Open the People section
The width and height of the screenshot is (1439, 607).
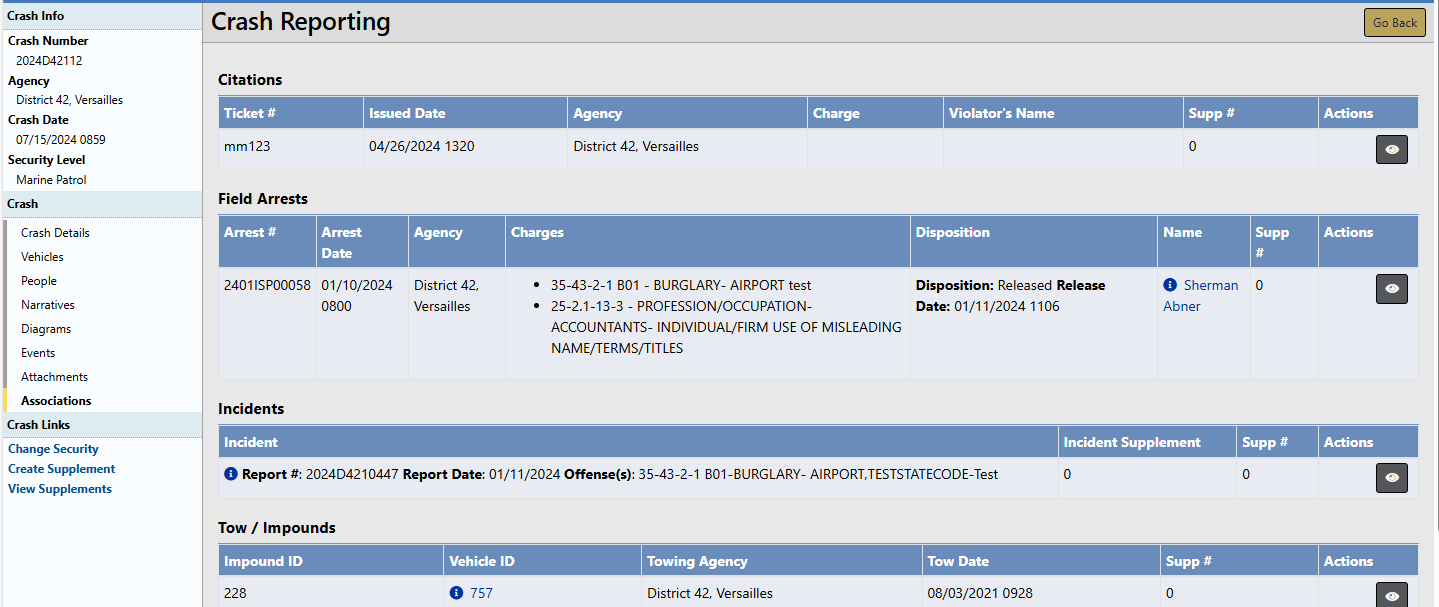pyautogui.click(x=39, y=281)
